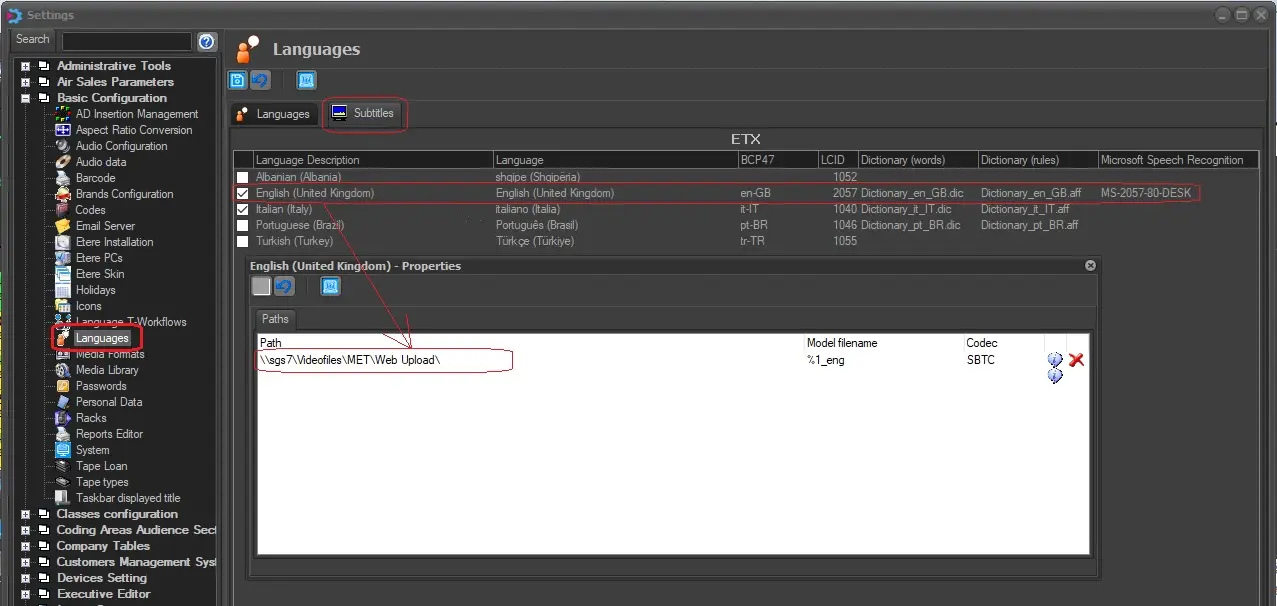Open the Email Server settings icon
The image size is (1277, 606).
point(63,226)
